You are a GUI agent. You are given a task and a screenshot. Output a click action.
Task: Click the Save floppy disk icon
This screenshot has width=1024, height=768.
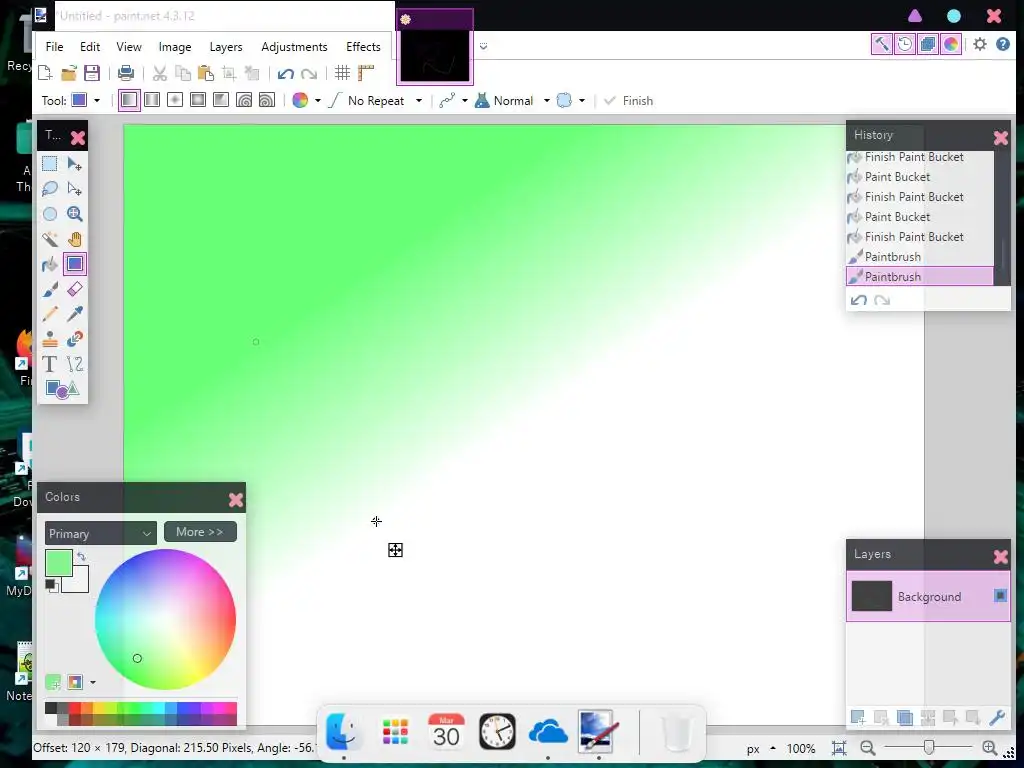coord(92,73)
